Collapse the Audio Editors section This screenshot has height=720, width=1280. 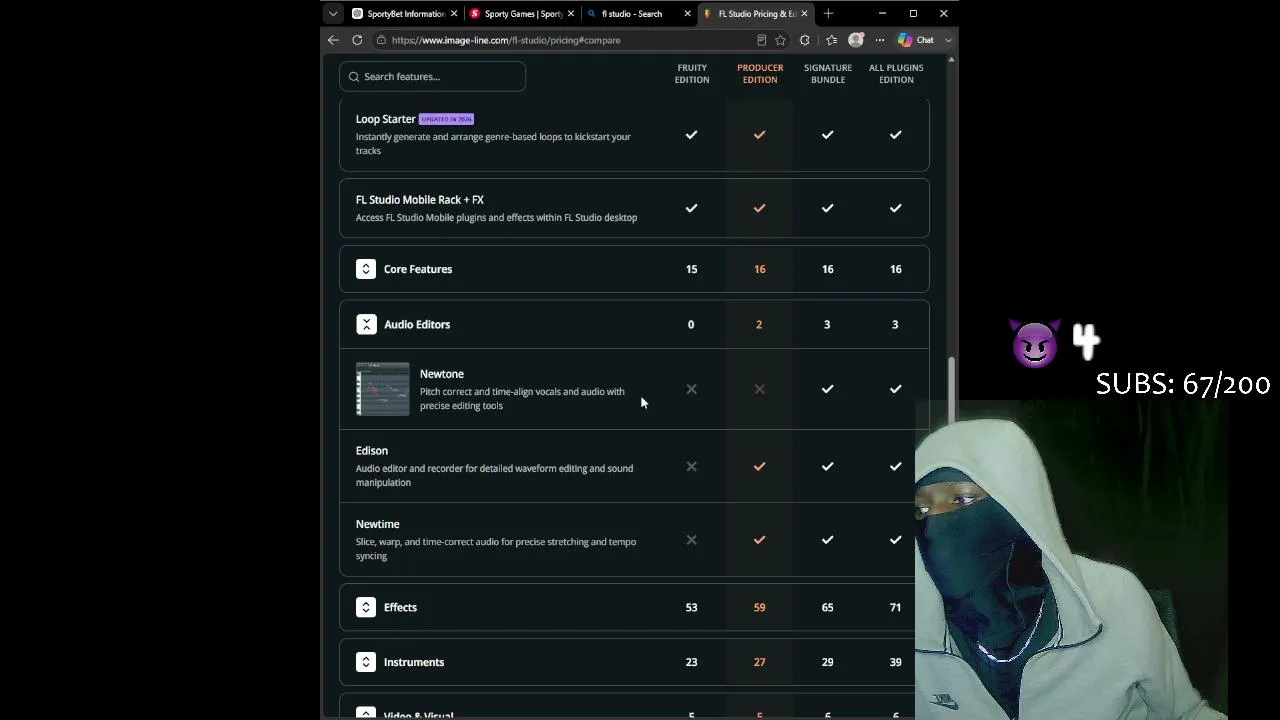(x=366, y=324)
